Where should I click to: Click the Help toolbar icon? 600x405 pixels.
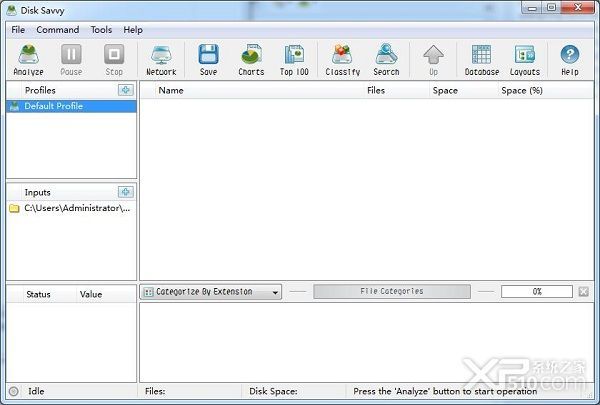570,60
